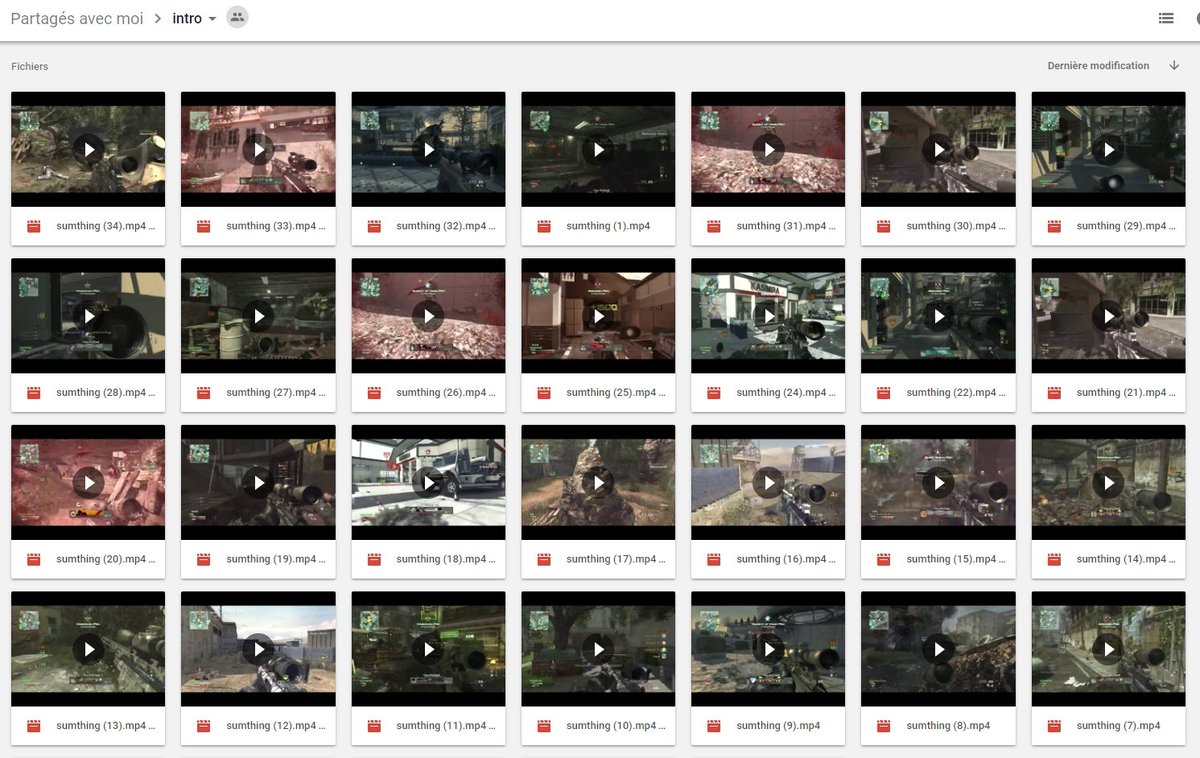The image size is (1200, 758).
Task: Play the sumthing (30).mp4 video thumbnail
Action: pyautogui.click(x=938, y=149)
